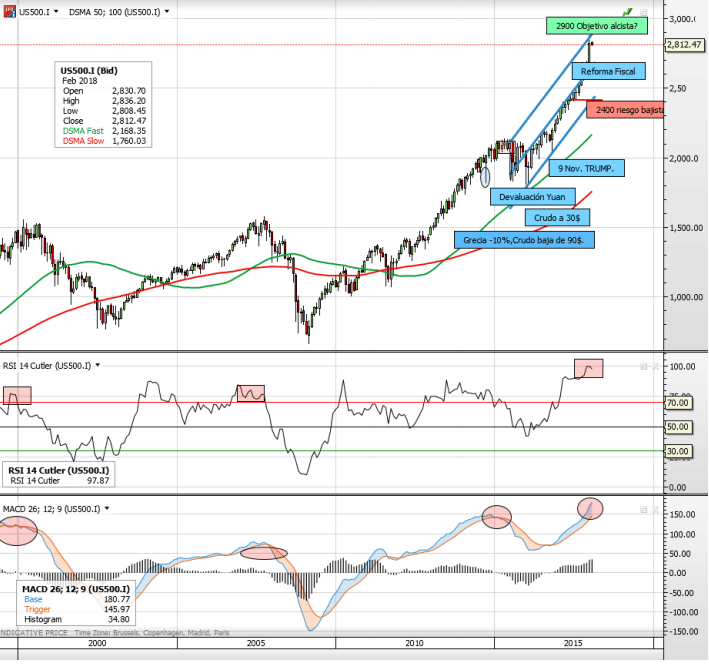Open the DSMA 50; 100 indicator dropdown

(x=167, y=12)
